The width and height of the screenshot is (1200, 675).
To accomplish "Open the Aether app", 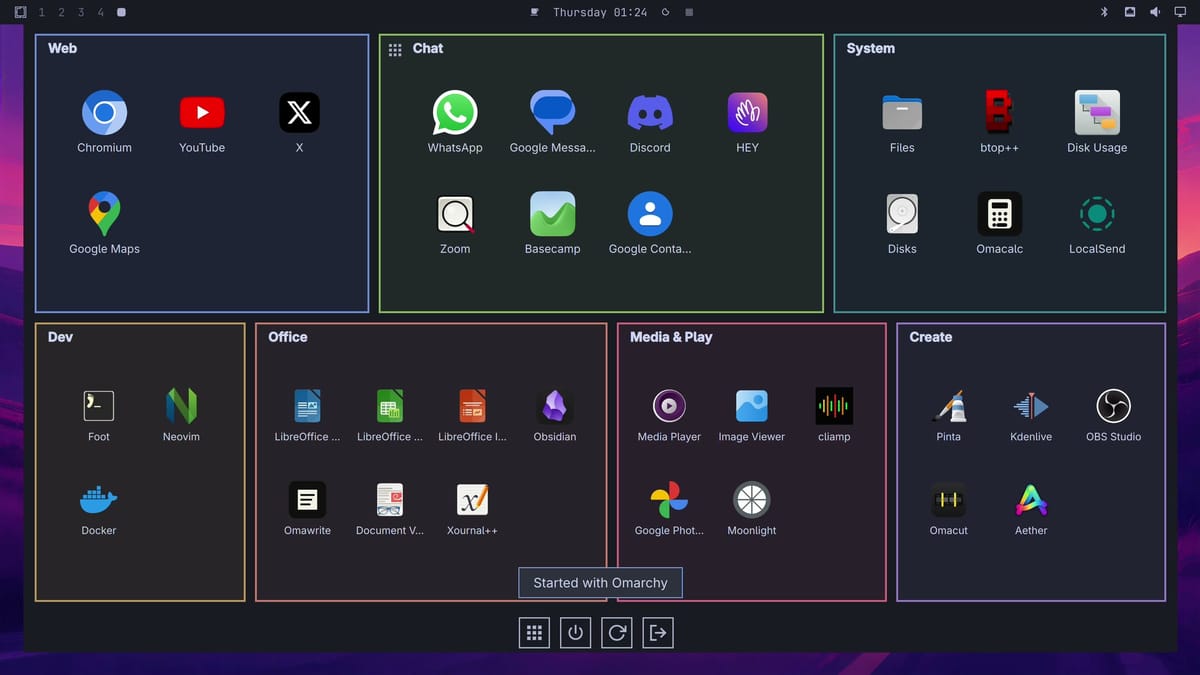I will click(1031, 498).
